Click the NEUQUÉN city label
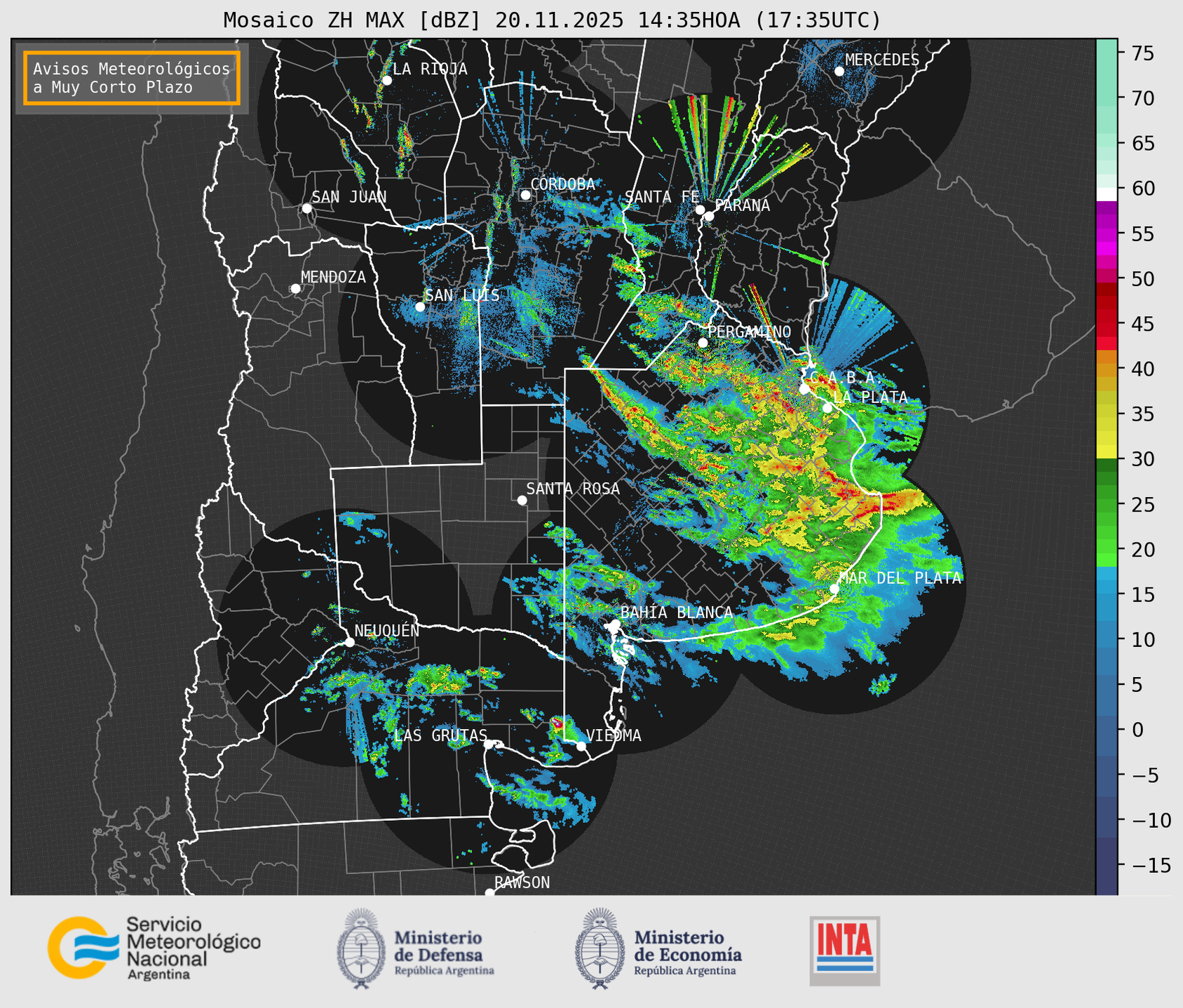The image size is (1183, 1008). point(387,631)
